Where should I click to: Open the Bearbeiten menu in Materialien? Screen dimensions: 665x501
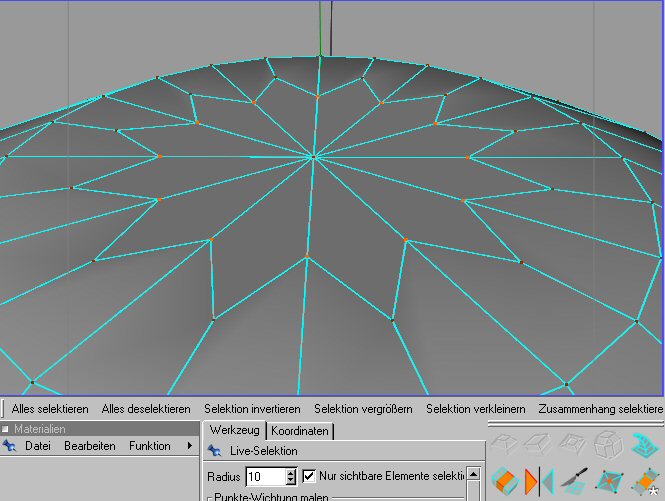(90, 446)
